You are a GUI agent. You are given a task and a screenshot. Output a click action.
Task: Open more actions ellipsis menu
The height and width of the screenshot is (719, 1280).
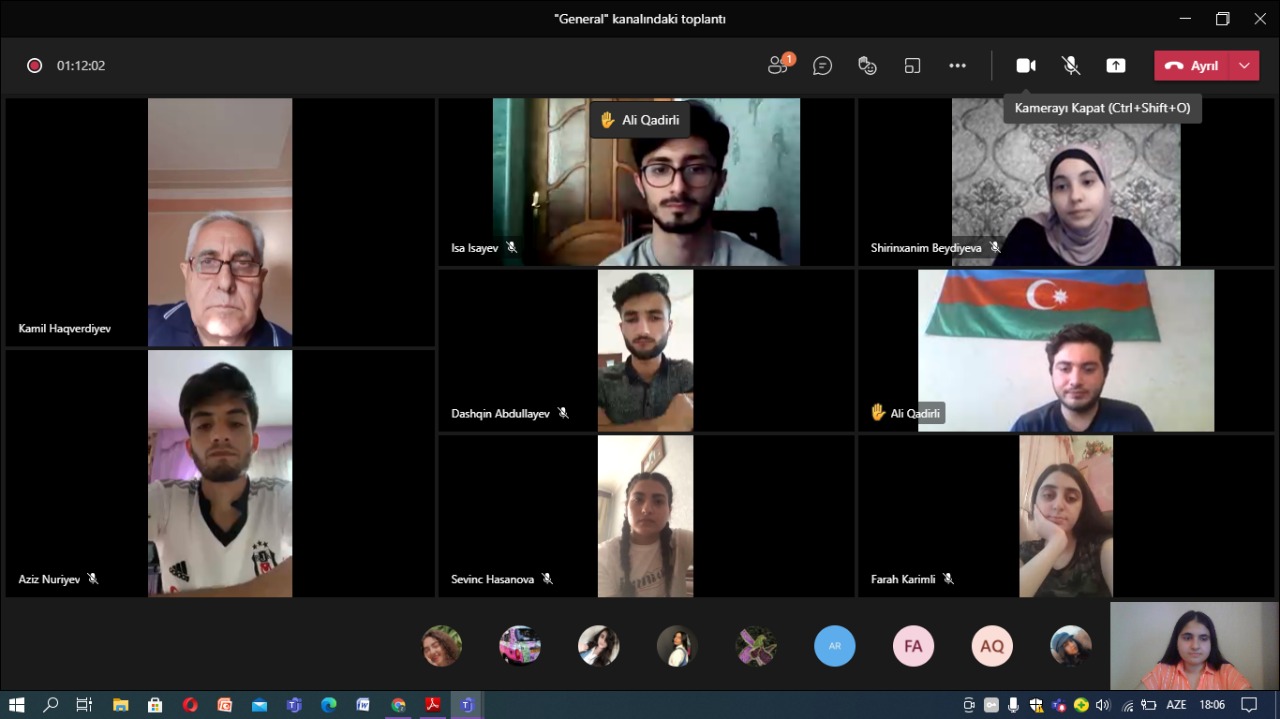[957, 66]
